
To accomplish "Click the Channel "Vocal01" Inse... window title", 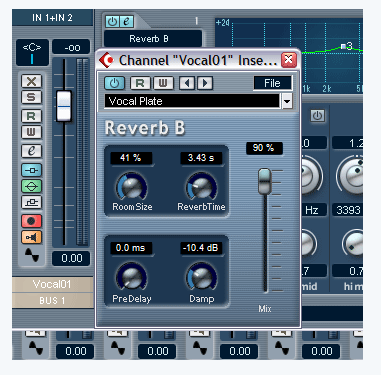I will tap(198, 60).
